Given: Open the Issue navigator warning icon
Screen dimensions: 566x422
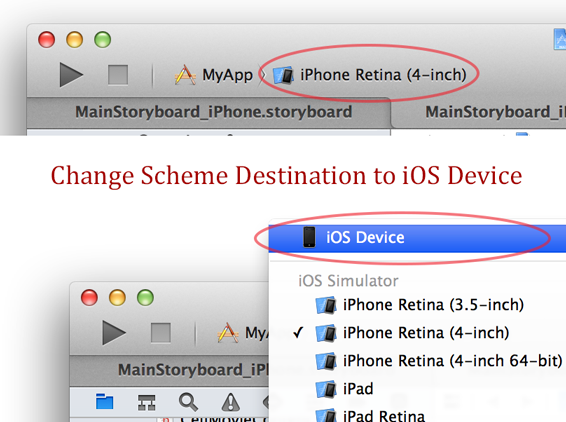Looking at the screenshot, I should coord(230,402).
